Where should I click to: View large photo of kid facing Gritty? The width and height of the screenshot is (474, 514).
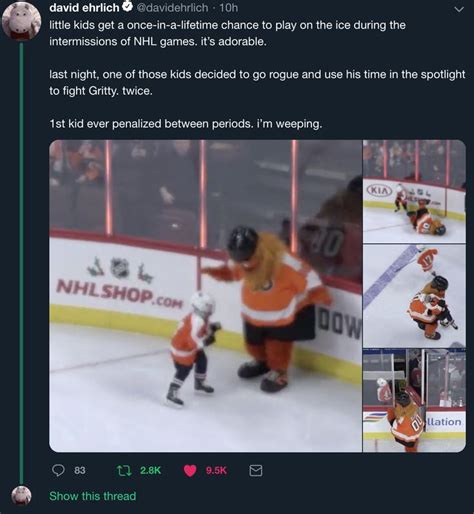click(205, 296)
